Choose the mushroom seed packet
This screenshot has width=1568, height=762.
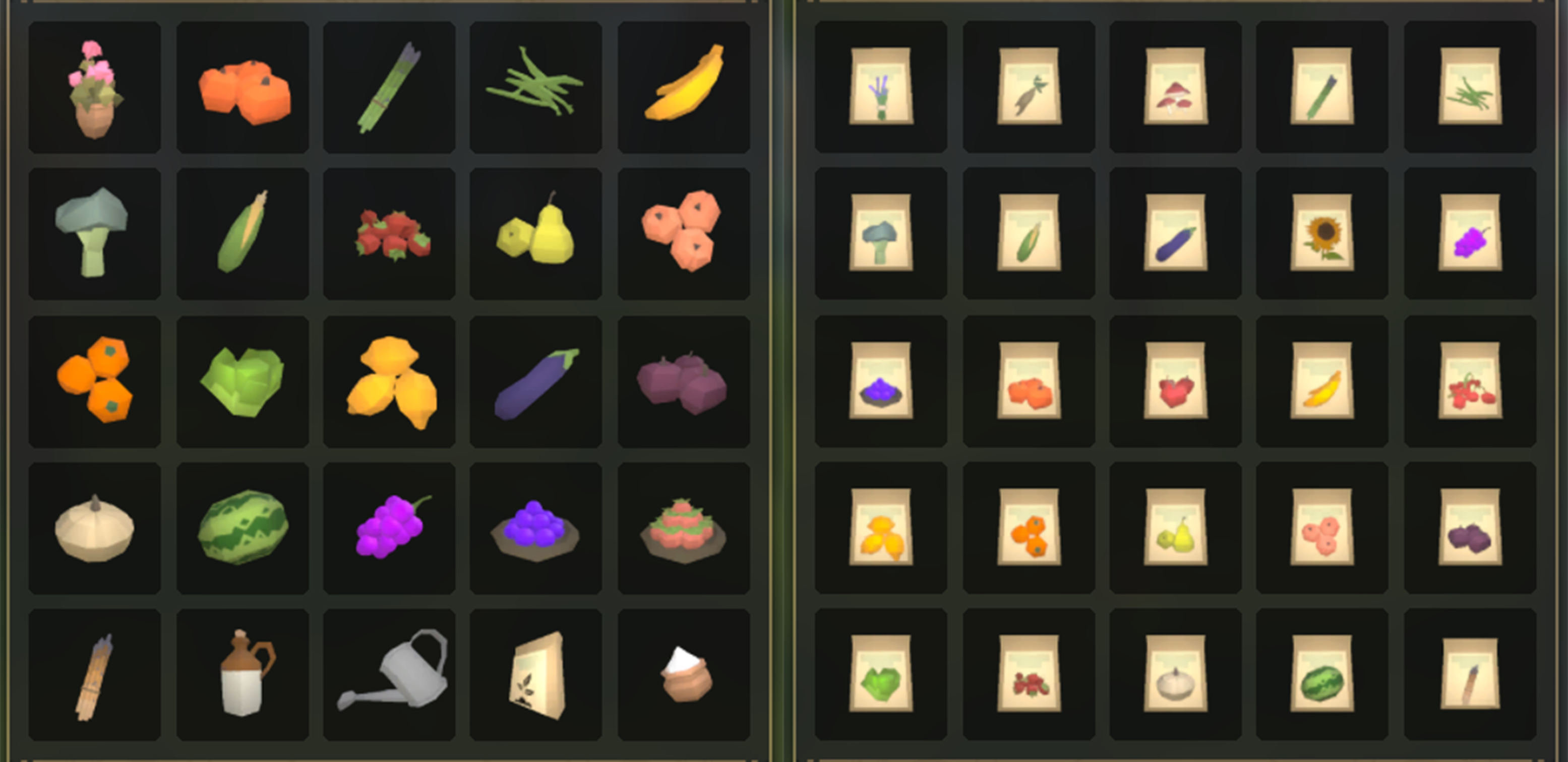(1175, 86)
